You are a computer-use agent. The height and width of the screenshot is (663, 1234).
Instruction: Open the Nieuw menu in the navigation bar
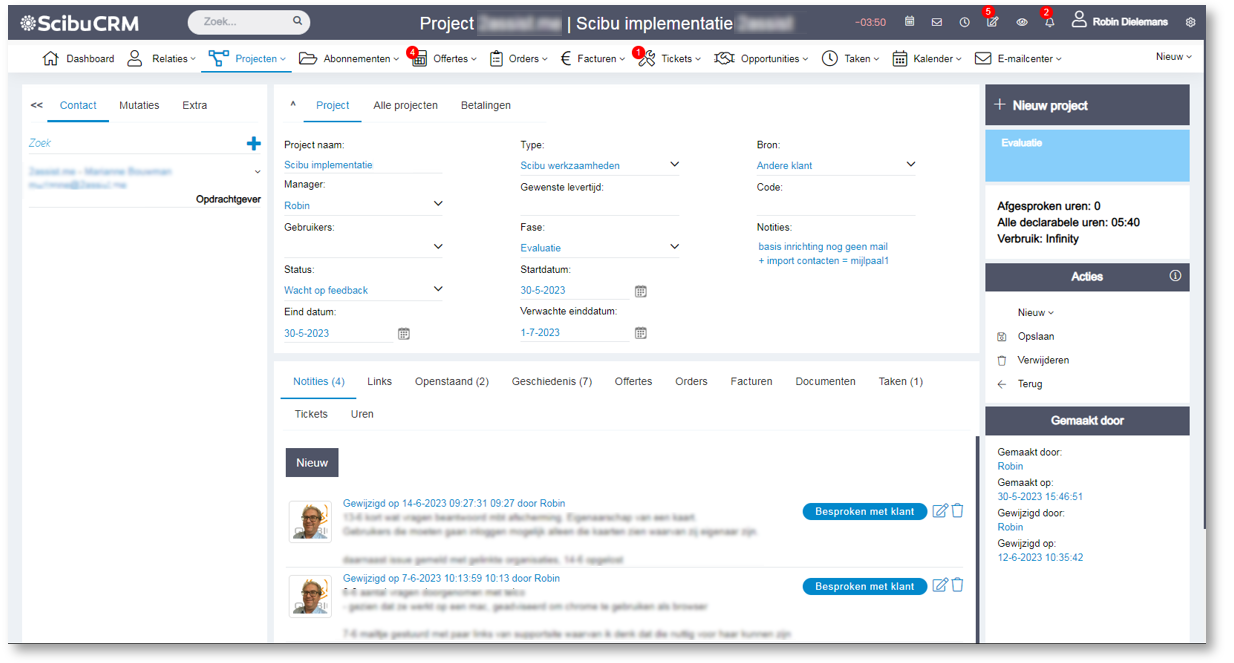click(x=1174, y=57)
